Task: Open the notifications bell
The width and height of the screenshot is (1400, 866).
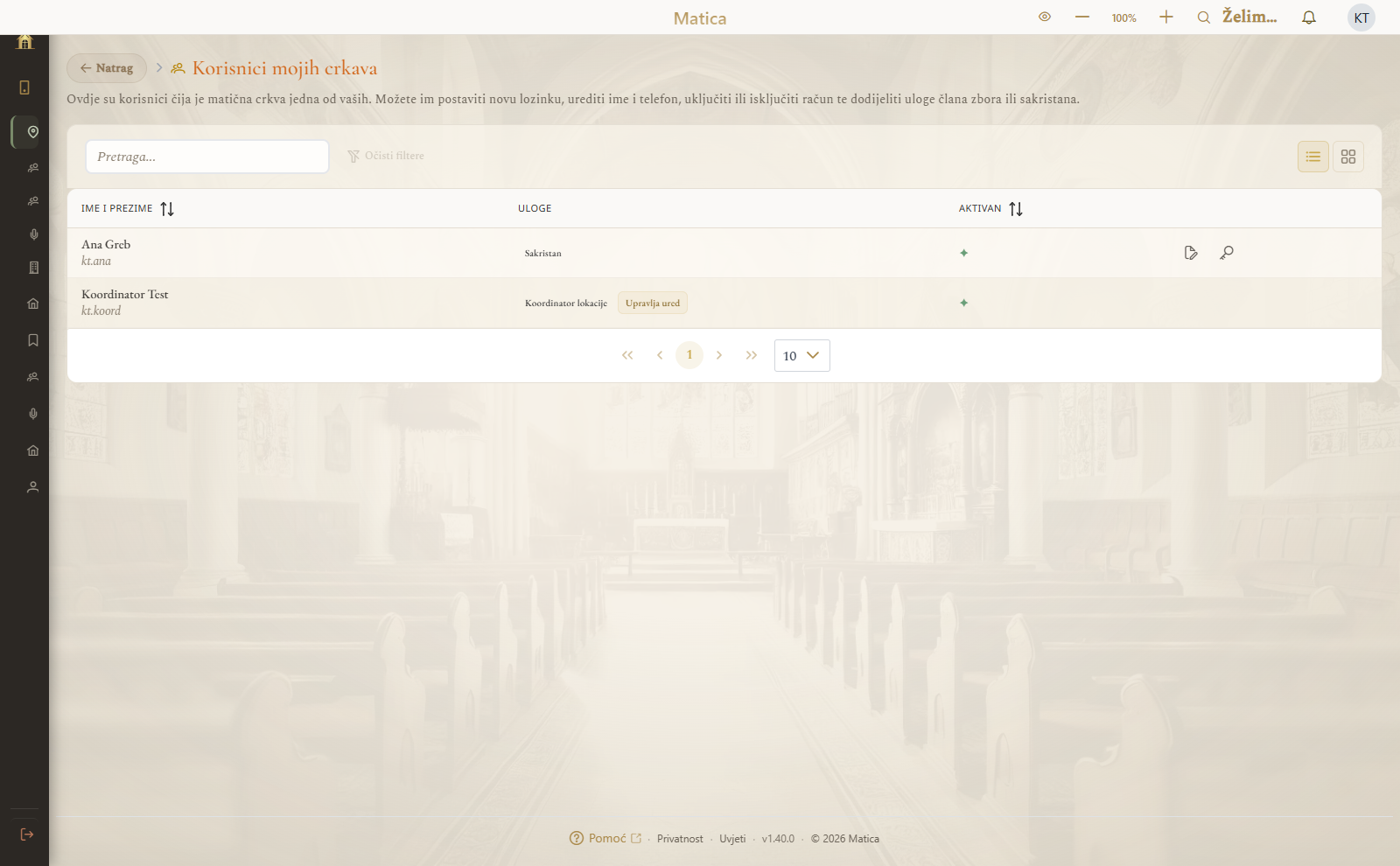Action: click(x=1309, y=17)
